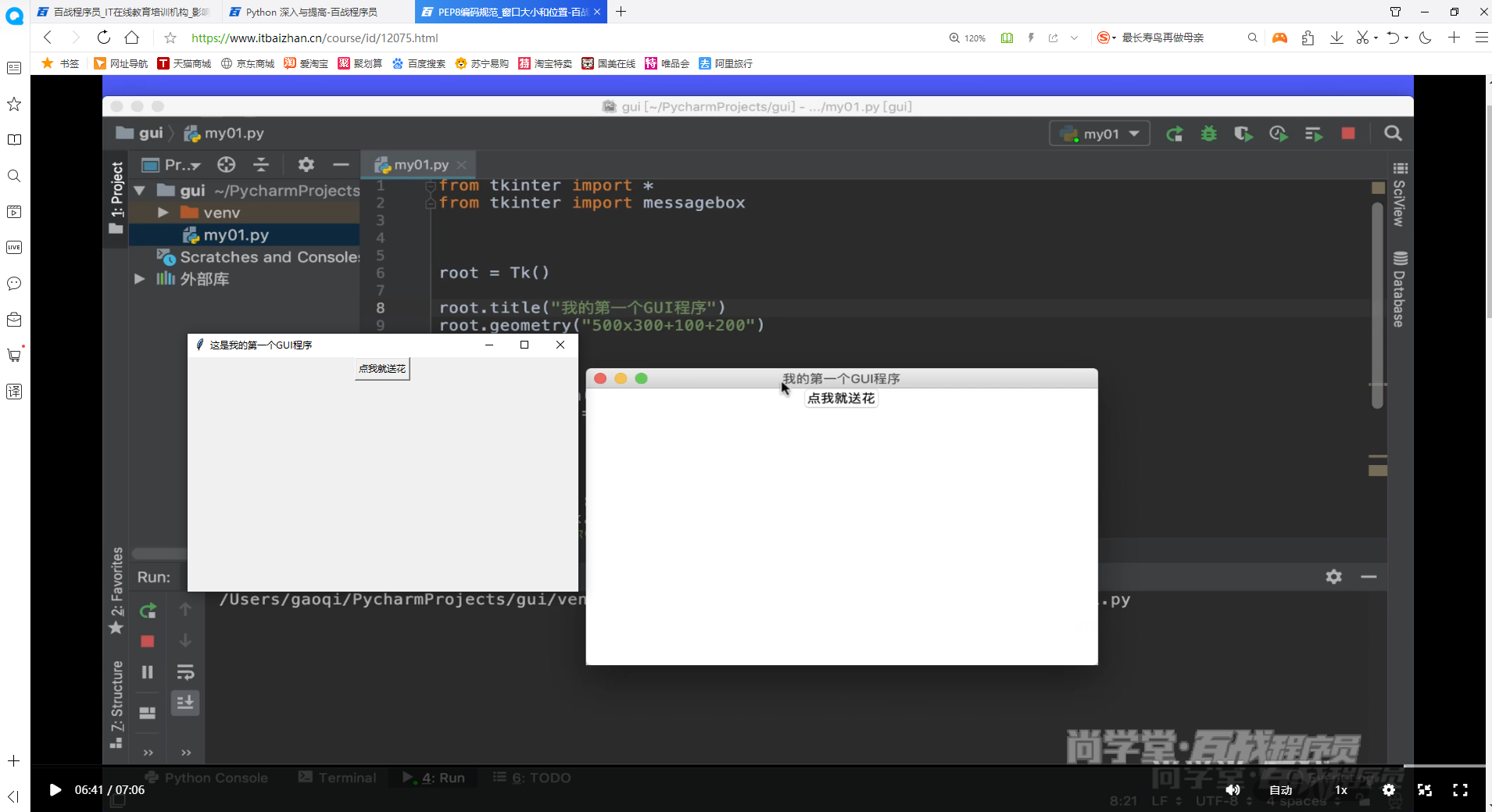Bookmark this page with star icon
The image size is (1492, 812).
[170, 38]
